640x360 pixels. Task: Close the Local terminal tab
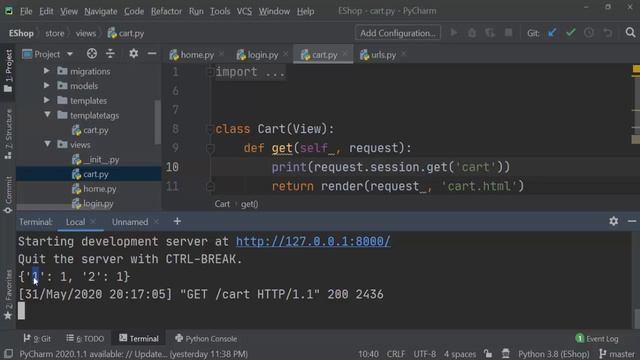(93, 222)
